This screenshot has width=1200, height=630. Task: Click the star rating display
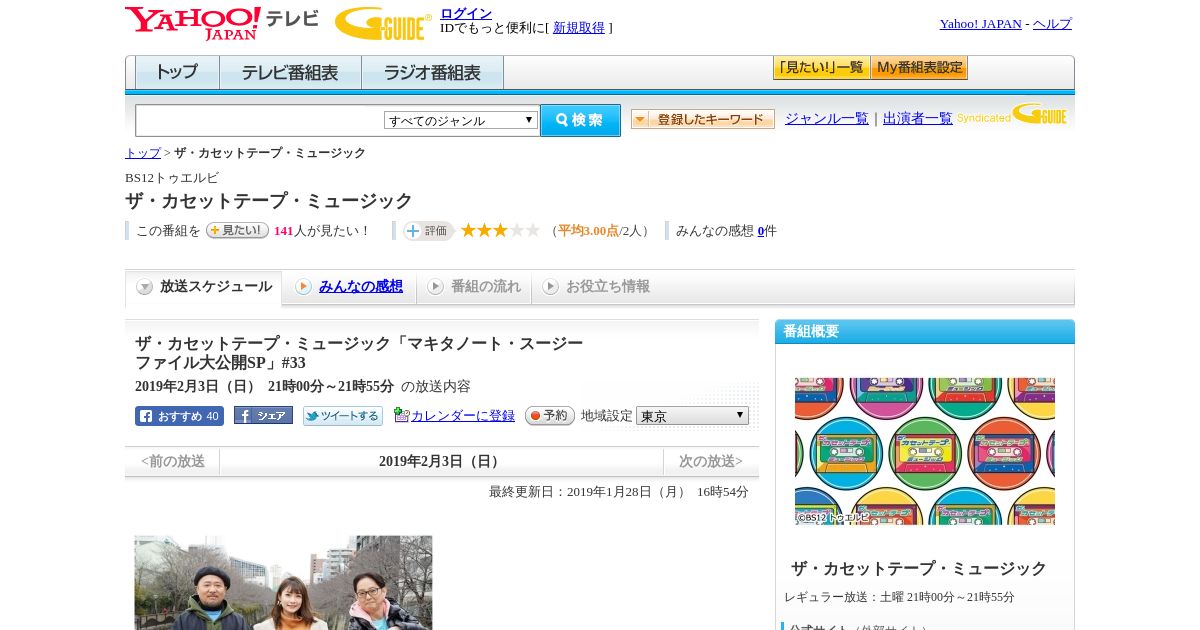pyautogui.click(x=500, y=230)
